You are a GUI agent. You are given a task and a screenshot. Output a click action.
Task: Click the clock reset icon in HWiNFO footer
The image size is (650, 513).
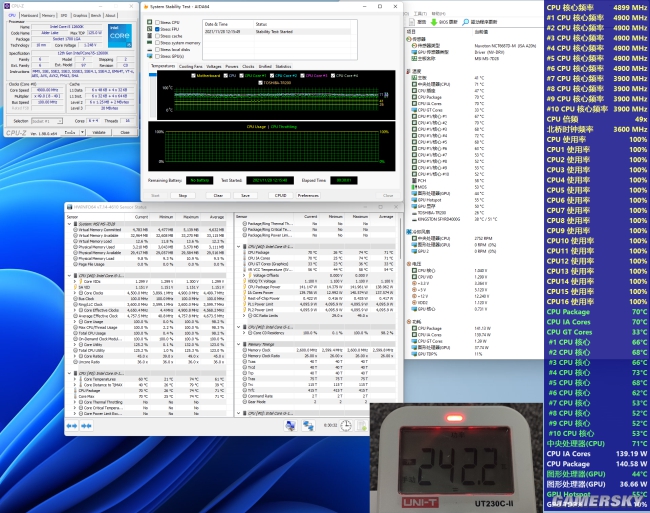pyautogui.click(x=345, y=425)
